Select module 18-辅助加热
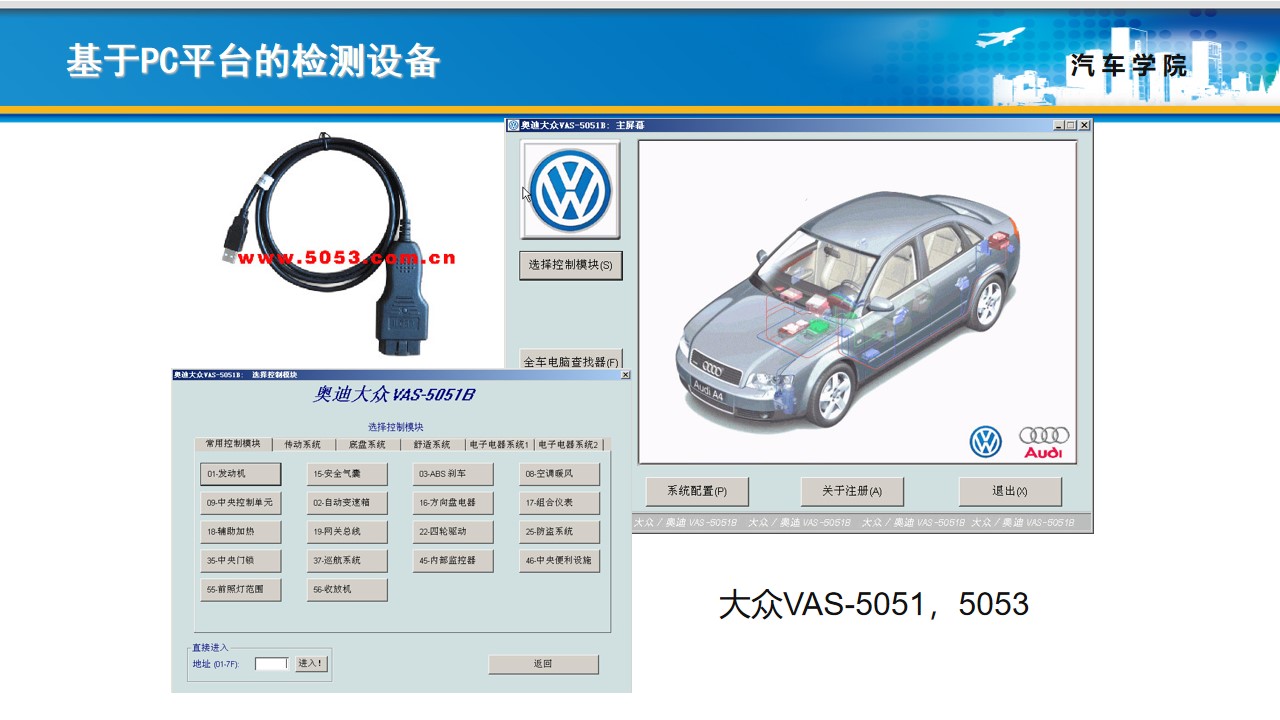The image size is (1280, 720). click(x=241, y=532)
